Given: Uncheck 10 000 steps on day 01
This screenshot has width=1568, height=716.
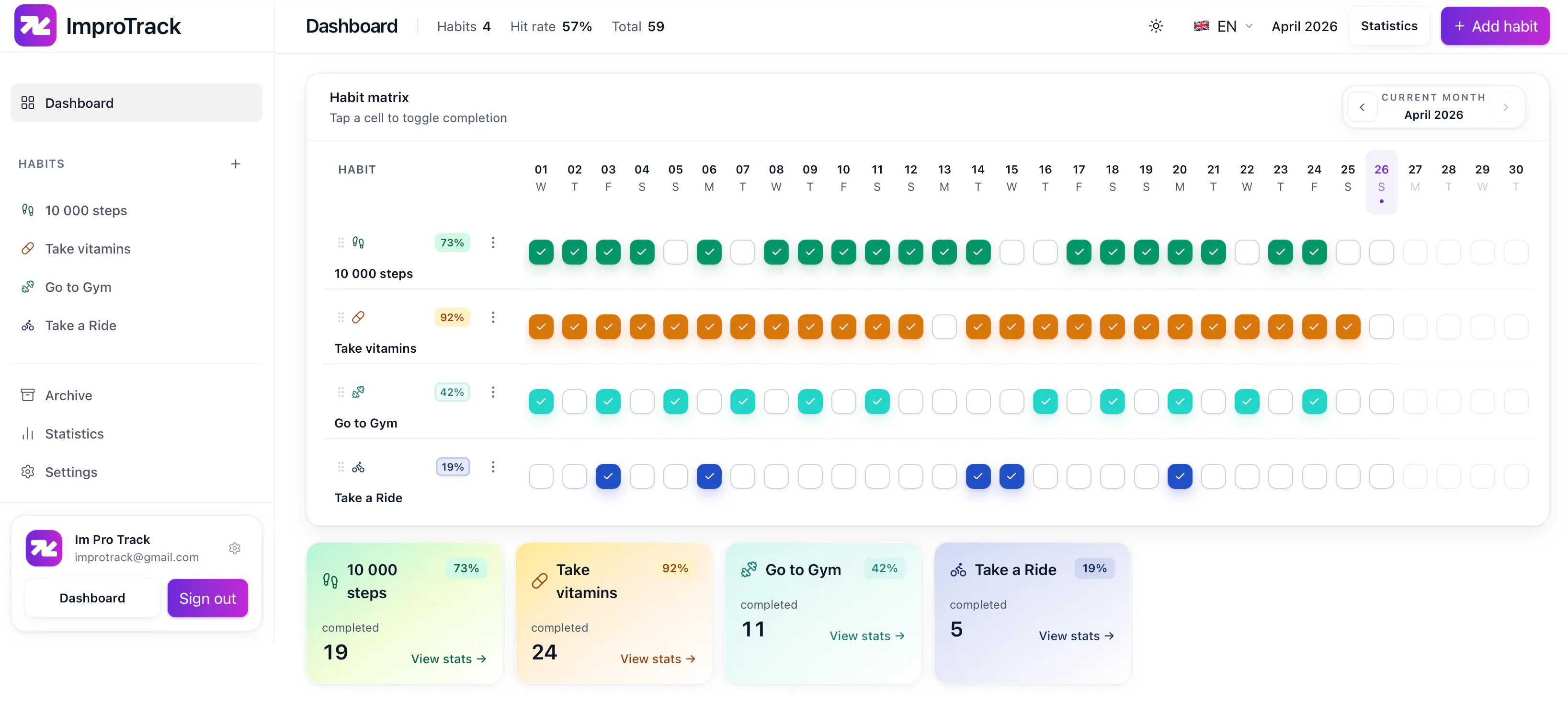Looking at the screenshot, I should pyautogui.click(x=541, y=252).
